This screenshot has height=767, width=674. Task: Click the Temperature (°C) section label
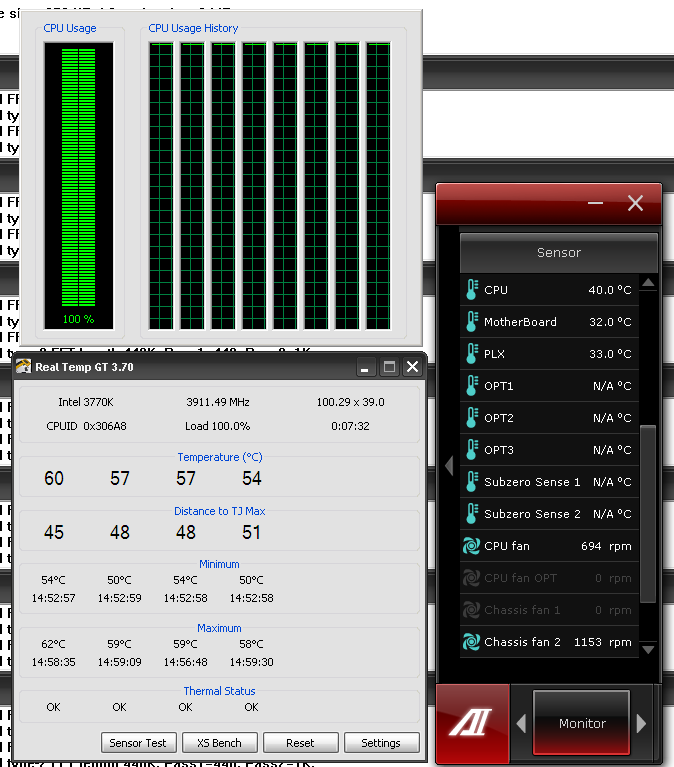pyautogui.click(x=220, y=457)
